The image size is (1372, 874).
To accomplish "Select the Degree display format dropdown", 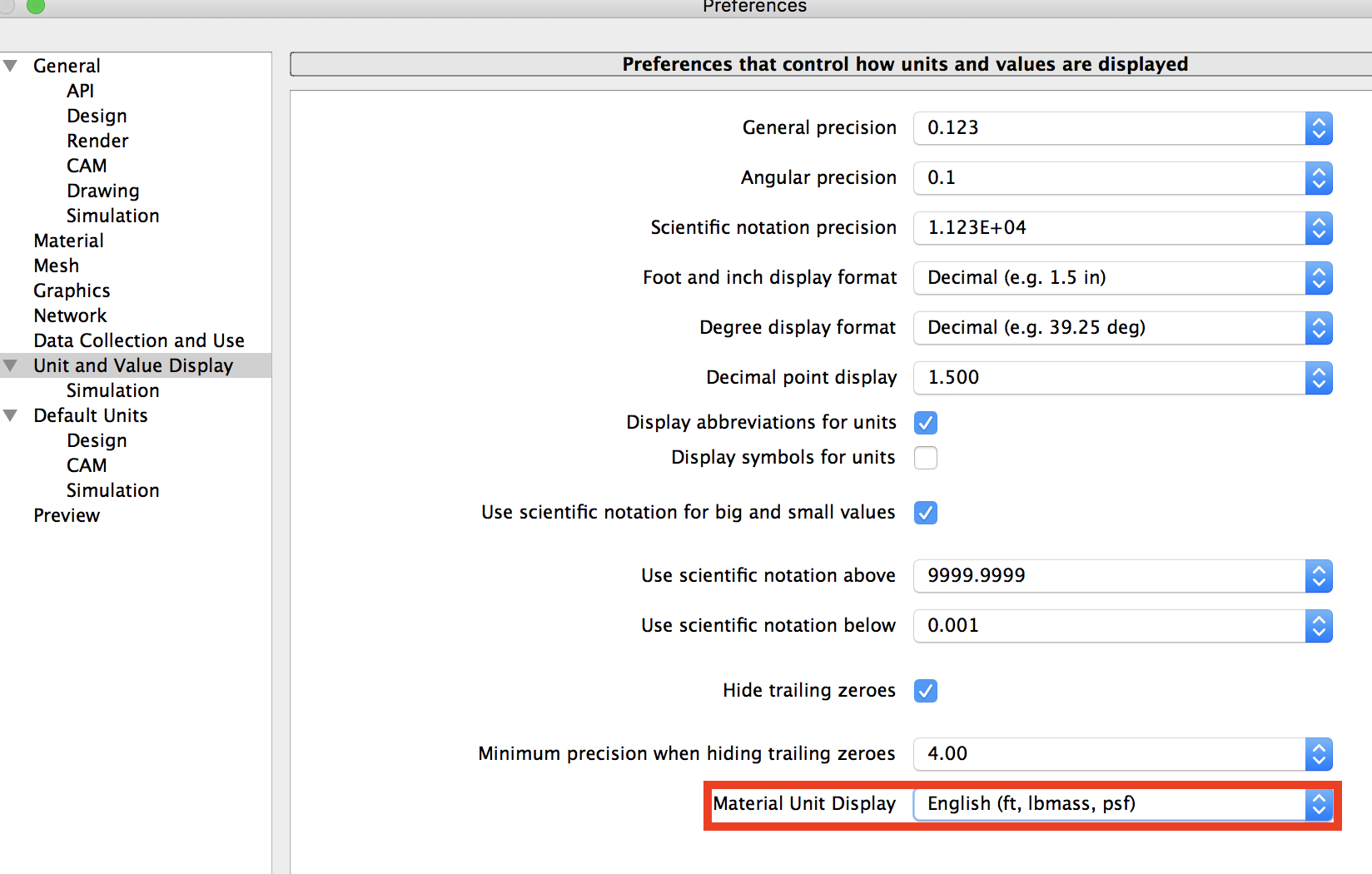I will [1122, 328].
